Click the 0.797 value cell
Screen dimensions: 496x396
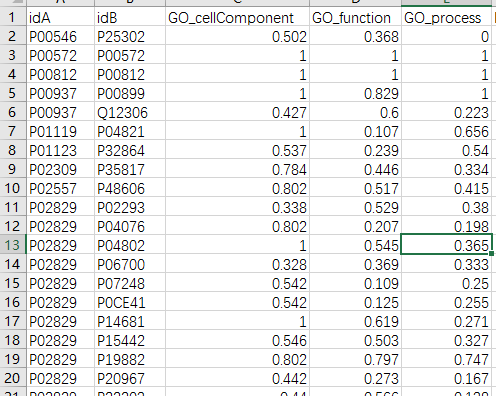click(x=355, y=359)
